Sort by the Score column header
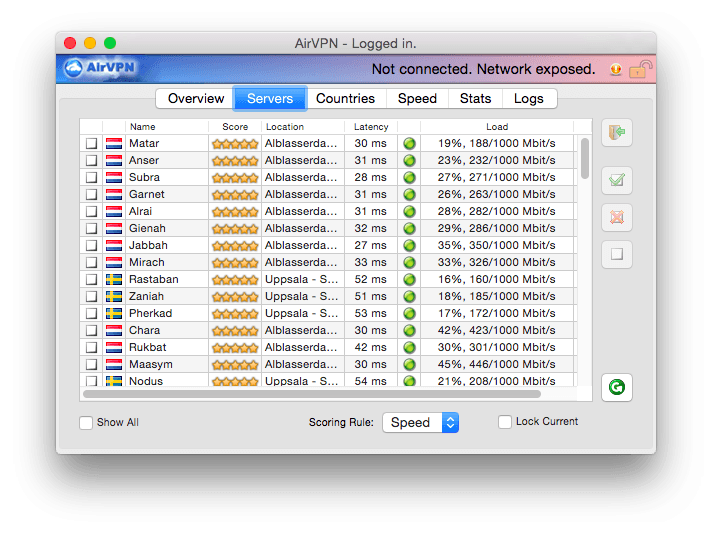Screen dimensions: 712x534 pos(235,127)
